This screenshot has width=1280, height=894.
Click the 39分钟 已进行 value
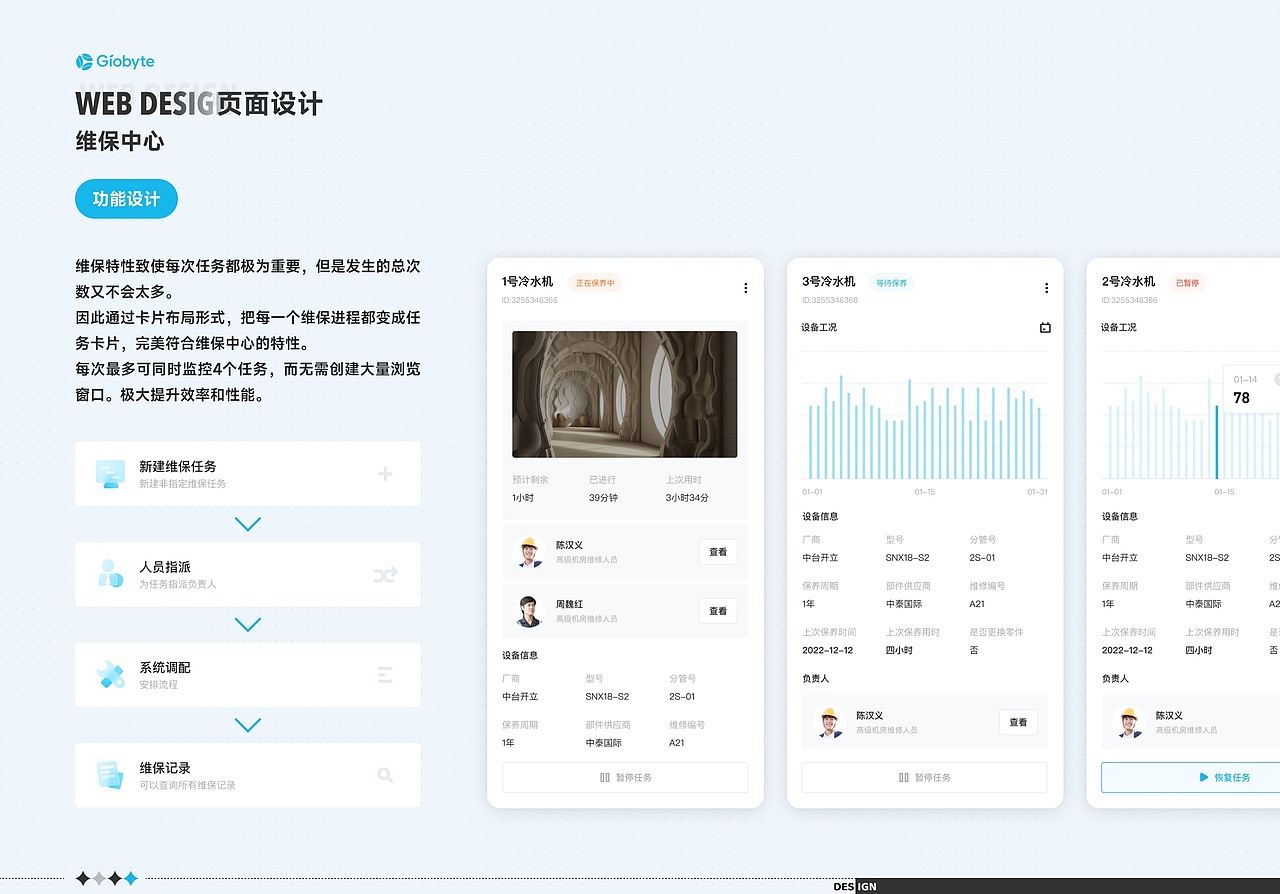click(603, 498)
